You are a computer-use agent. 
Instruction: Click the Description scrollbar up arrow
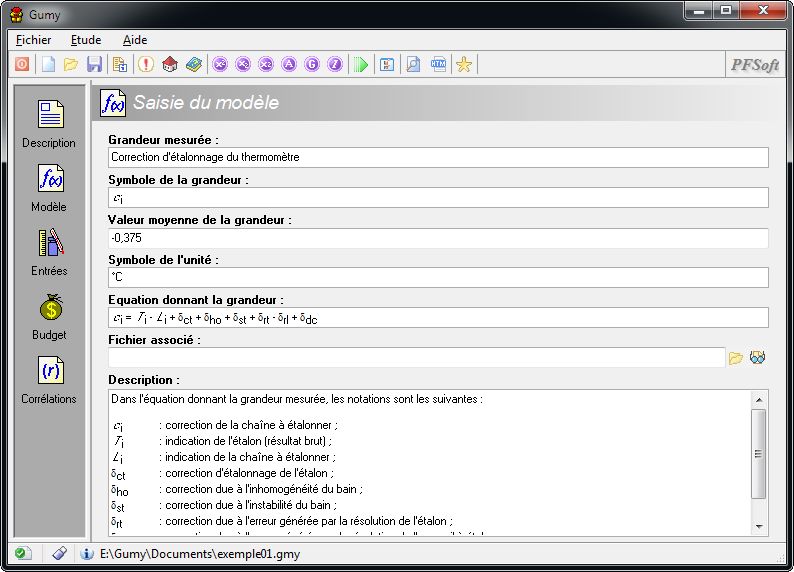pos(759,400)
